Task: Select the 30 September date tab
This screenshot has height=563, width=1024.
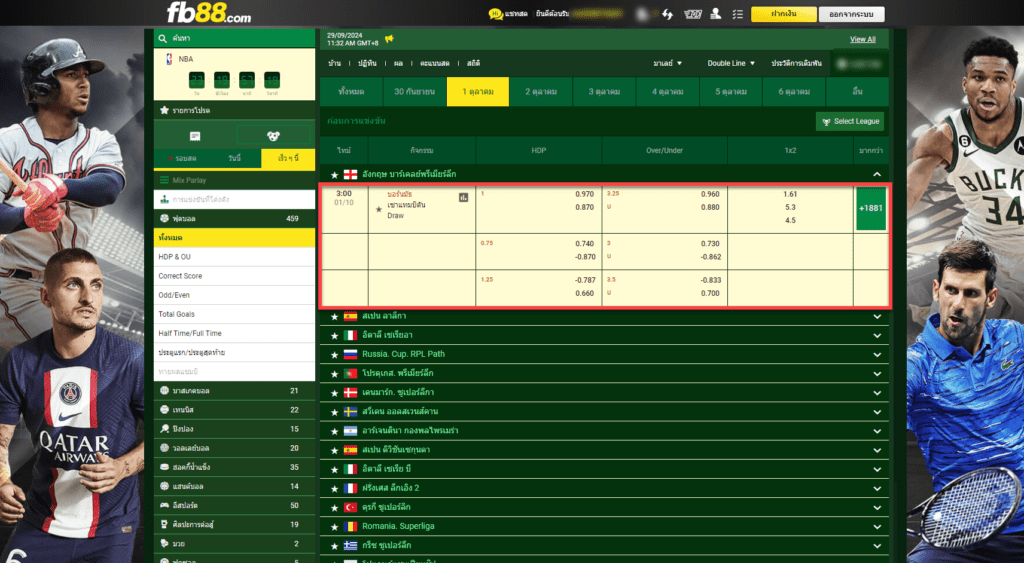Action: click(x=415, y=91)
